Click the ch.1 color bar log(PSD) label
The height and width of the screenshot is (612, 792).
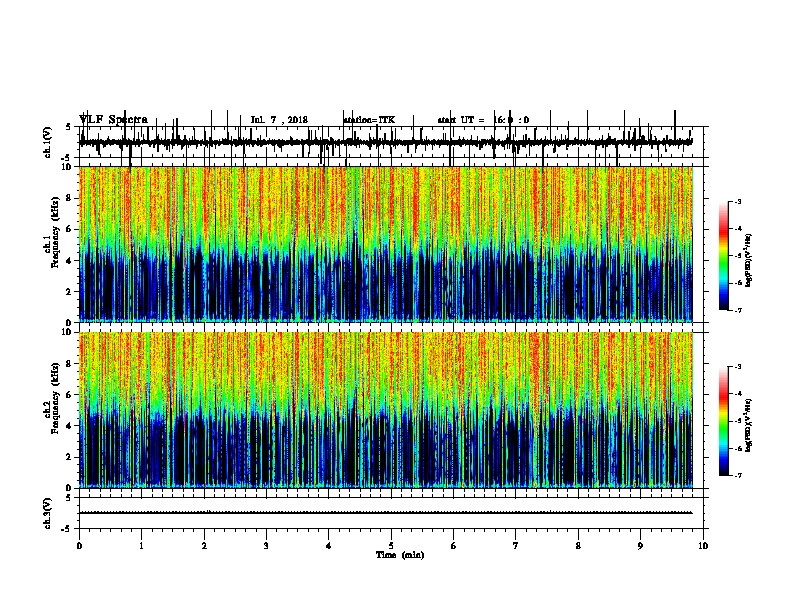(x=749, y=260)
